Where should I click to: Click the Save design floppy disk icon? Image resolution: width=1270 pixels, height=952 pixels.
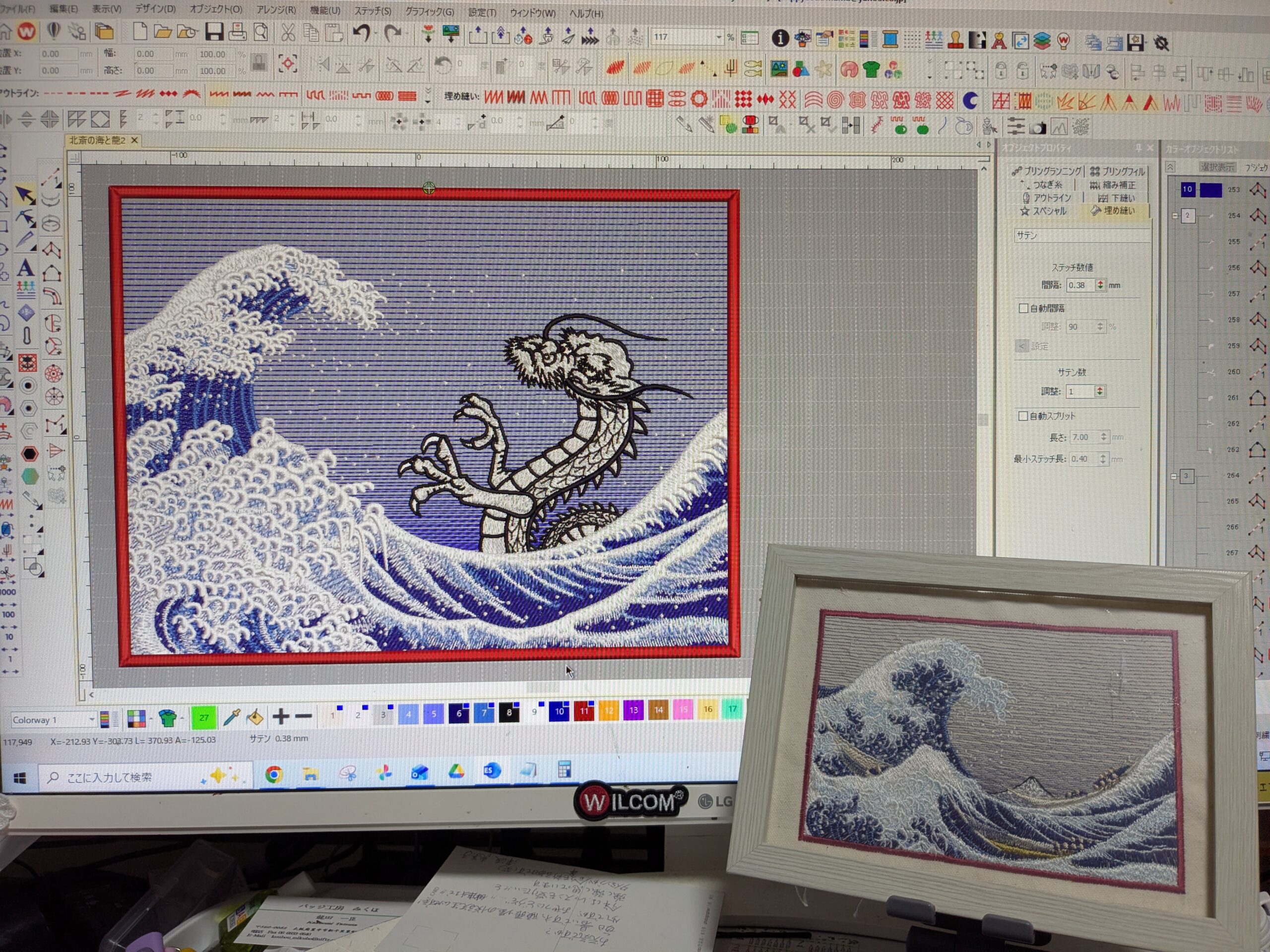214,32
